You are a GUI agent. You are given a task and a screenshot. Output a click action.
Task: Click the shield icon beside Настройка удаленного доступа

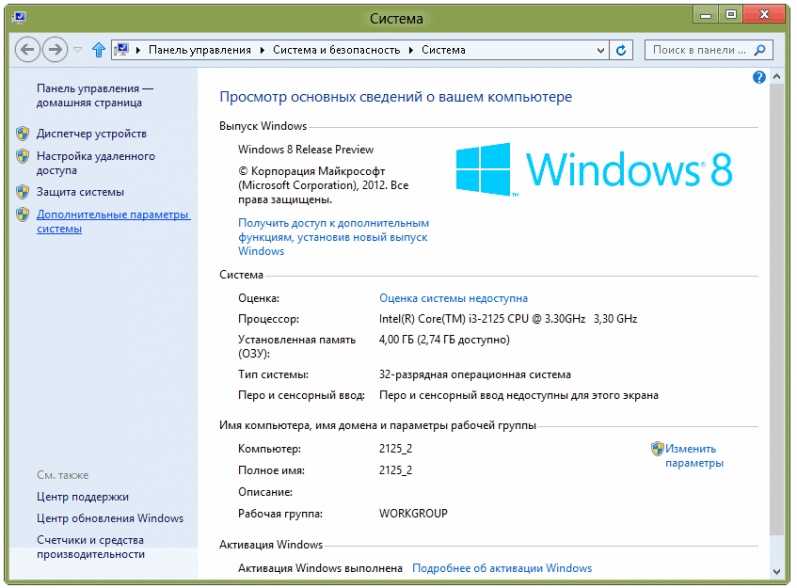coord(22,156)
